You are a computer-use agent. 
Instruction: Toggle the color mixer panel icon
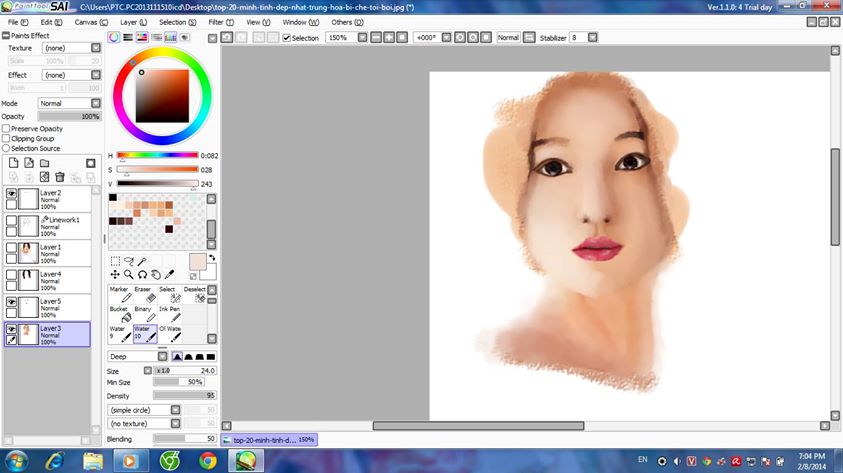tap(156, 37)
